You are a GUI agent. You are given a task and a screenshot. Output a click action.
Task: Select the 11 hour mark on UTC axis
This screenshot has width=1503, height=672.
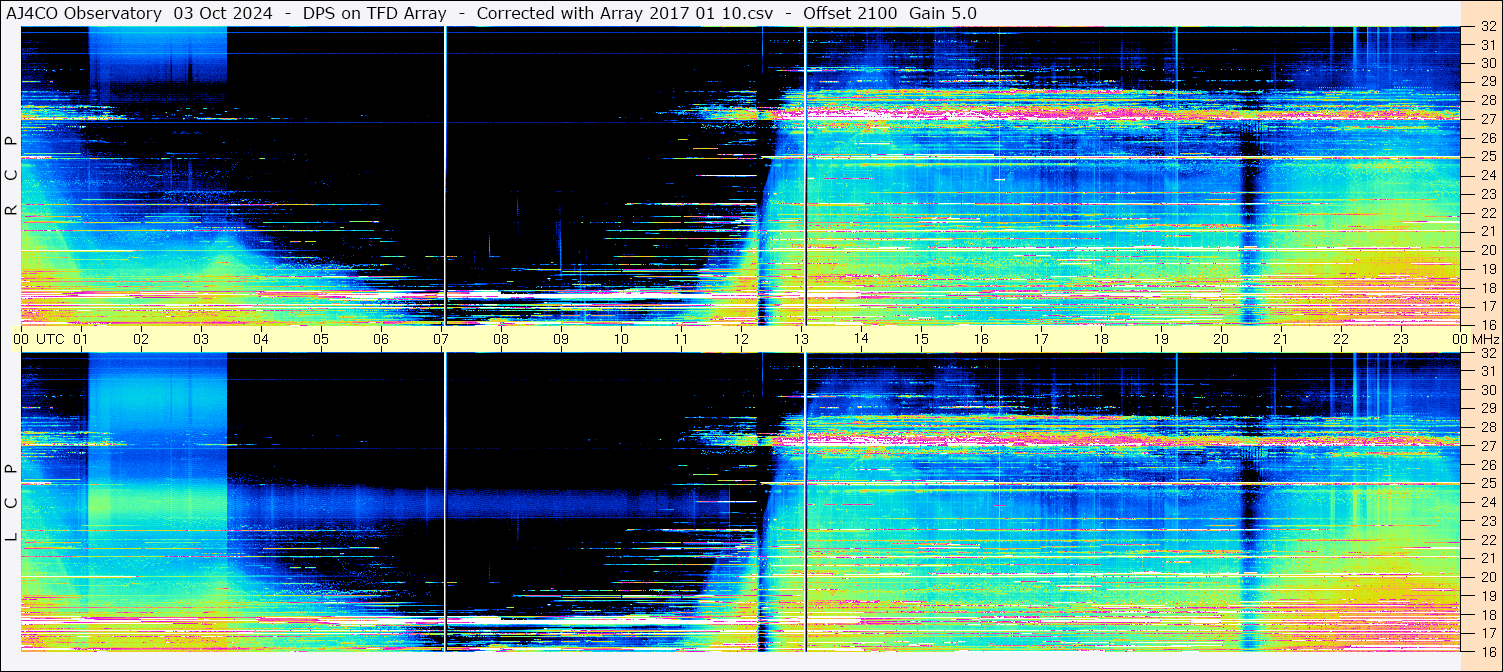(x=681, y=339)
